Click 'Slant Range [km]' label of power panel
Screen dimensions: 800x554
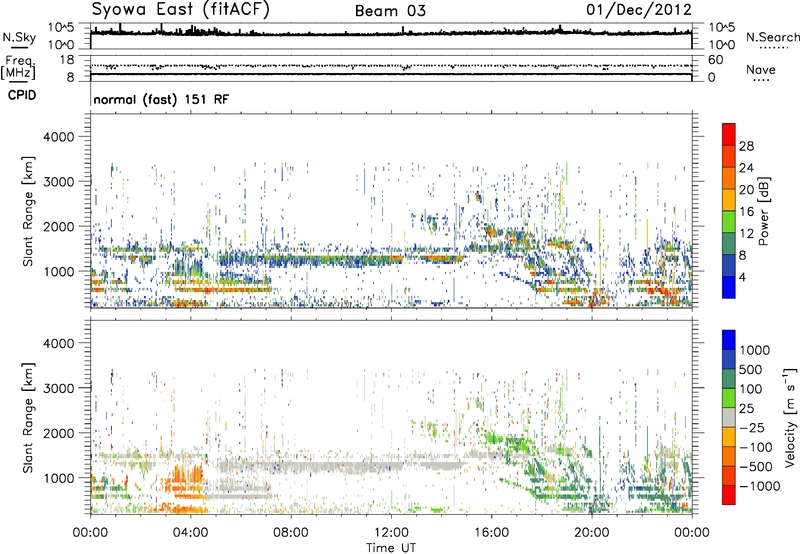pyautogui.click(x=28, y=211)
